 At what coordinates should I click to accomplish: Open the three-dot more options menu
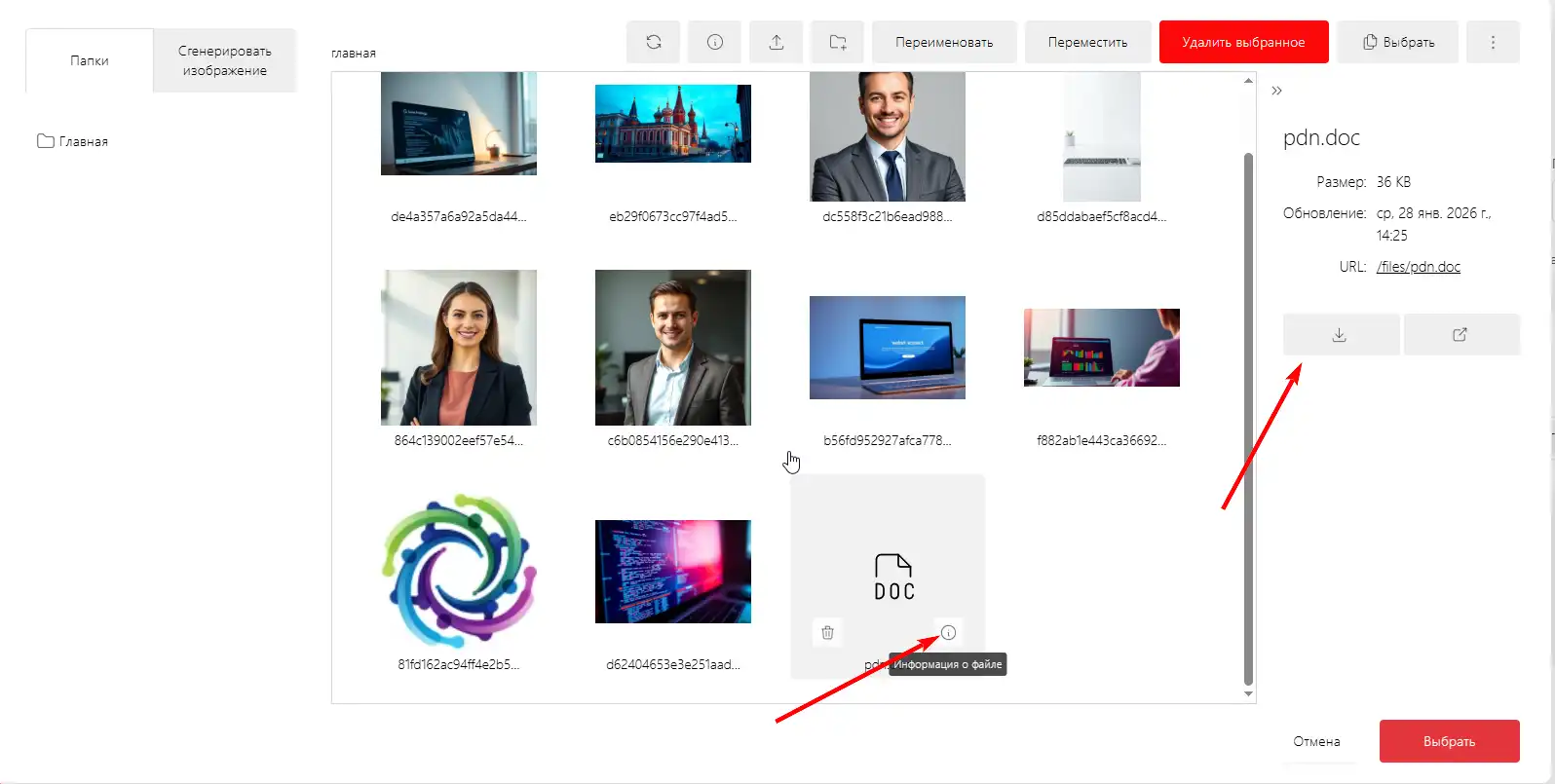pyautogui.click(x=1492, y=42)
